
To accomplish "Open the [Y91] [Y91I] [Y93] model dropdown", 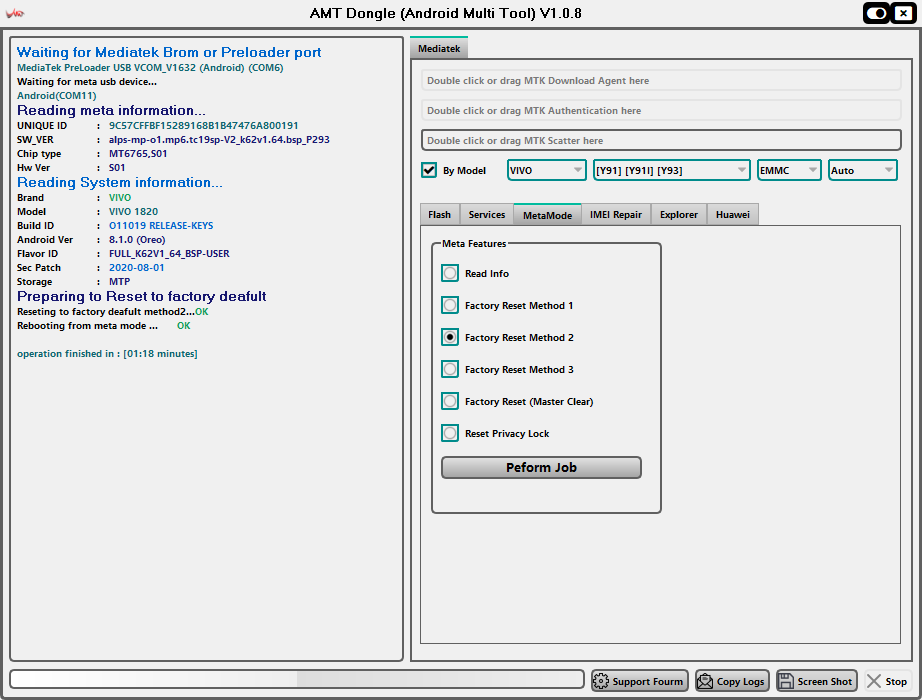I will 672,170.
